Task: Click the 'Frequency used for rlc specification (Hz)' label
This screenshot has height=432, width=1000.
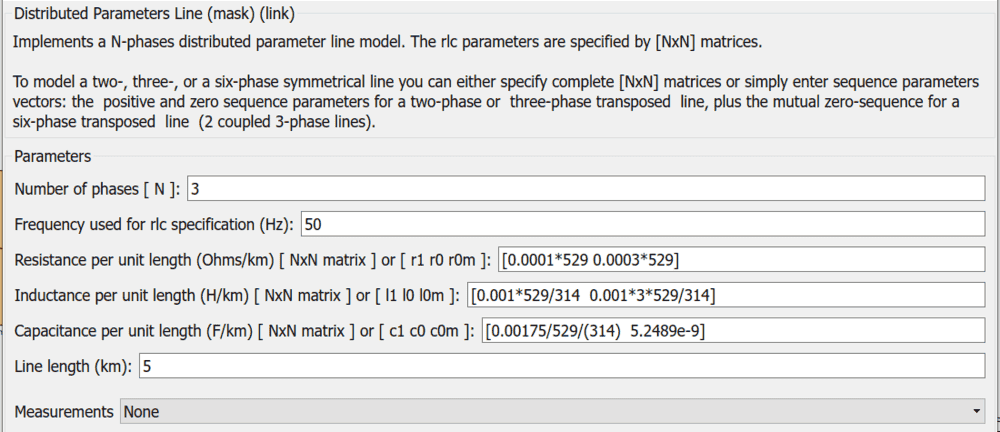Action: [154, 224]
